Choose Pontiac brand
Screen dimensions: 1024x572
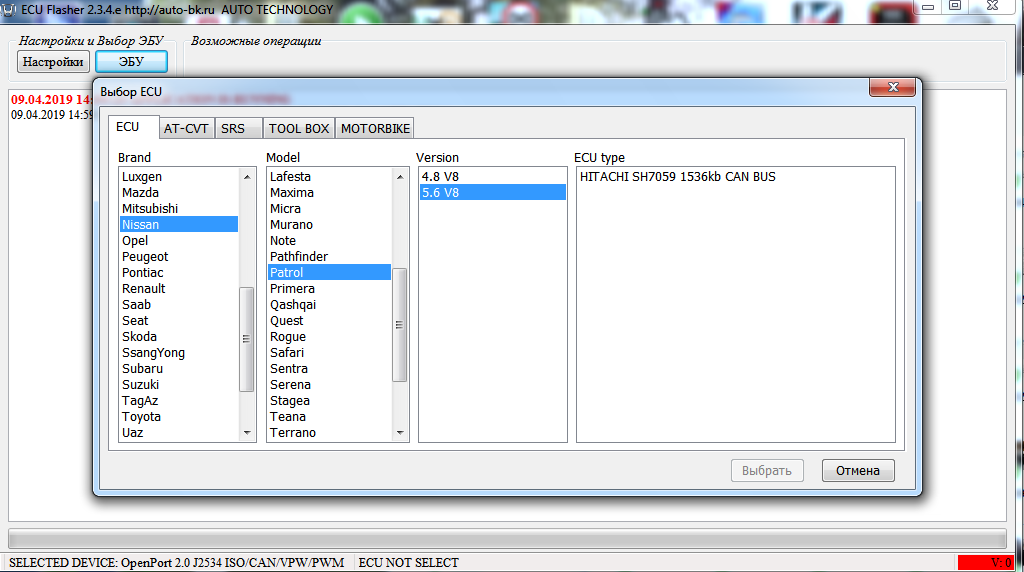tap(178, 272)
